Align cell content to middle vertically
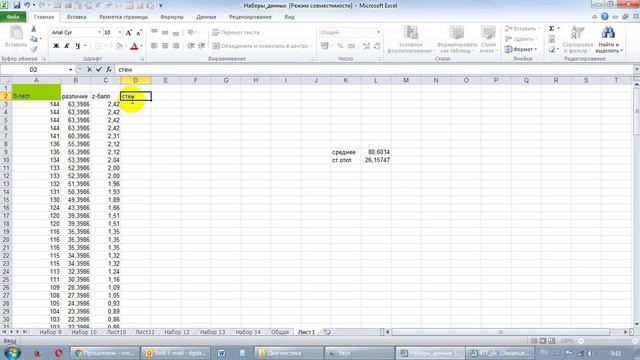This screenshot has height=360, width=640. click(165, 32)
